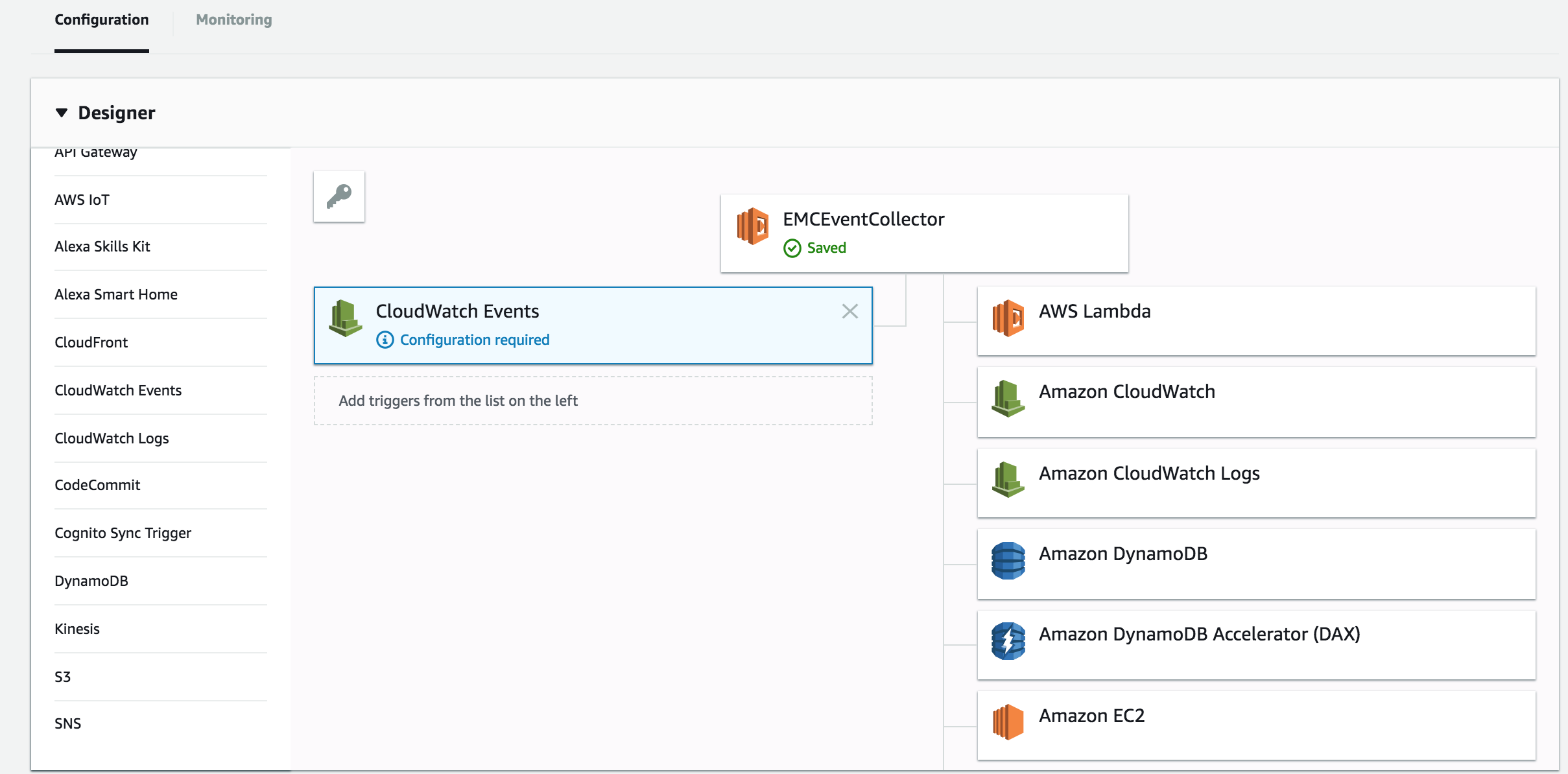This screenshot has height=774, width=1568.
Task: Click the Configuration required link
Action: click(474, 340)
